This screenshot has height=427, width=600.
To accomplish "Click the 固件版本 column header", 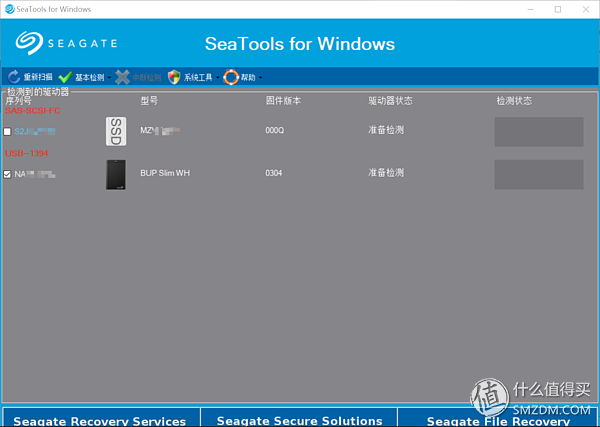I will point(283,101).
